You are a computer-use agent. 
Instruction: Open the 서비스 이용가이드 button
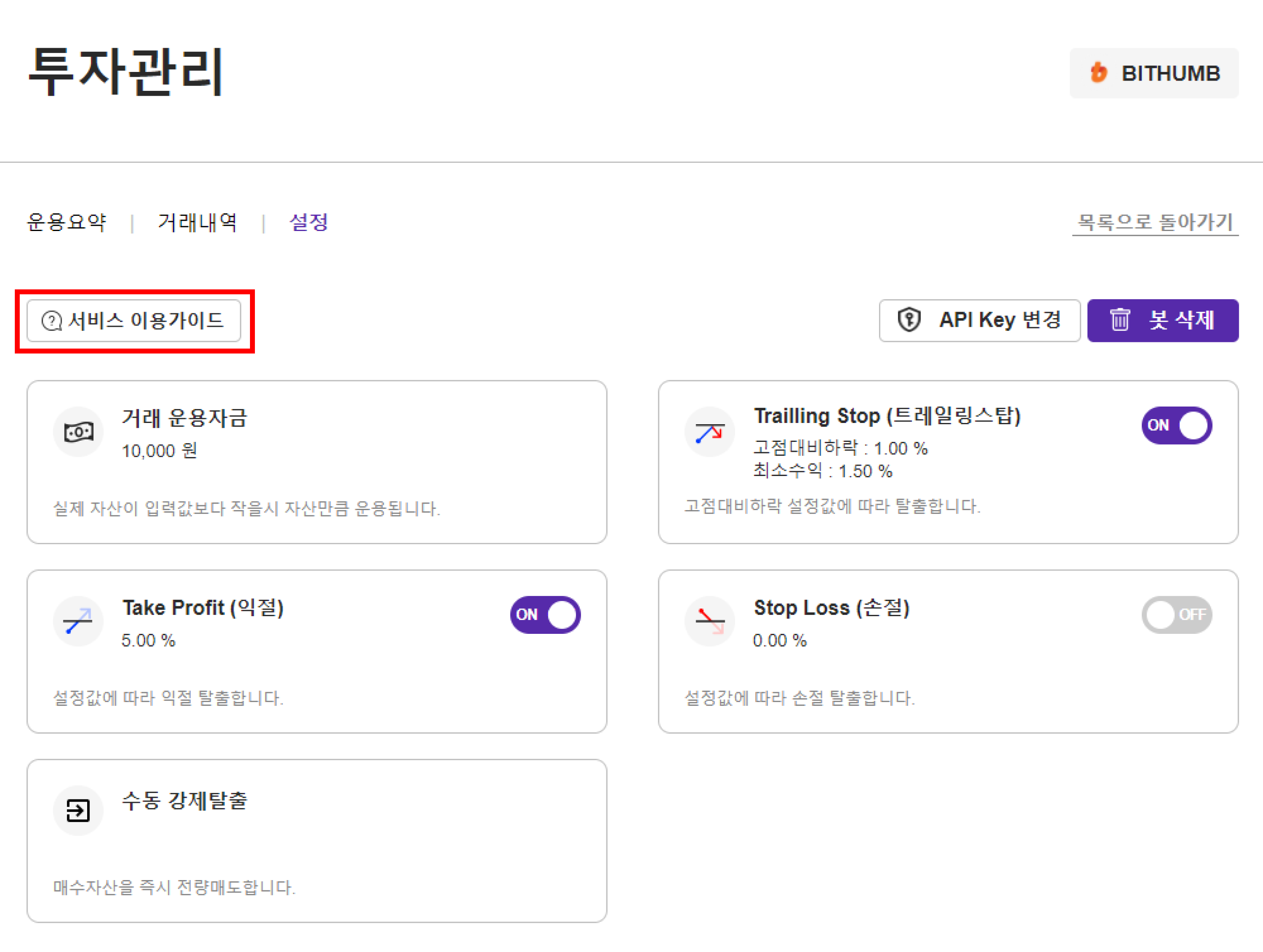pos(134,321)
